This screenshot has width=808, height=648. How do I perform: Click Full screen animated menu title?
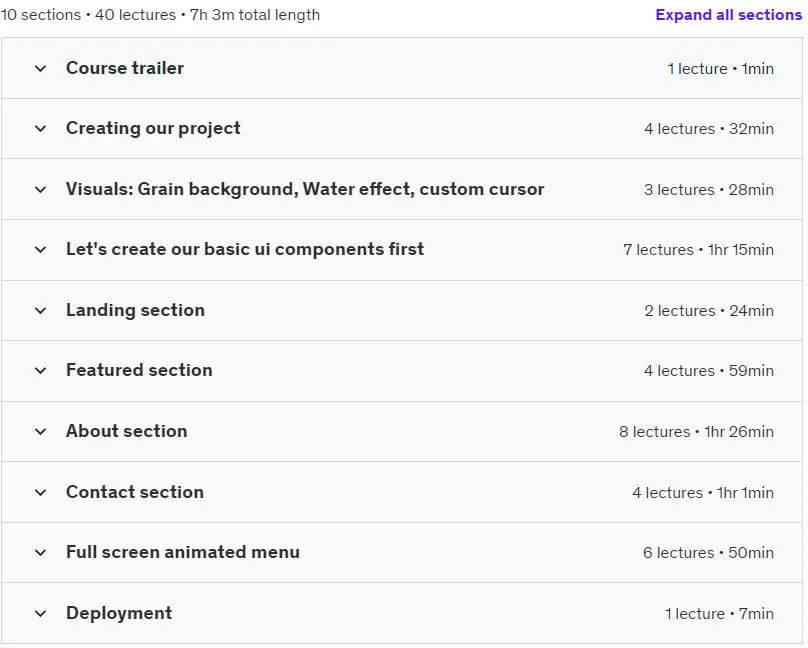(x=183, y=552)
